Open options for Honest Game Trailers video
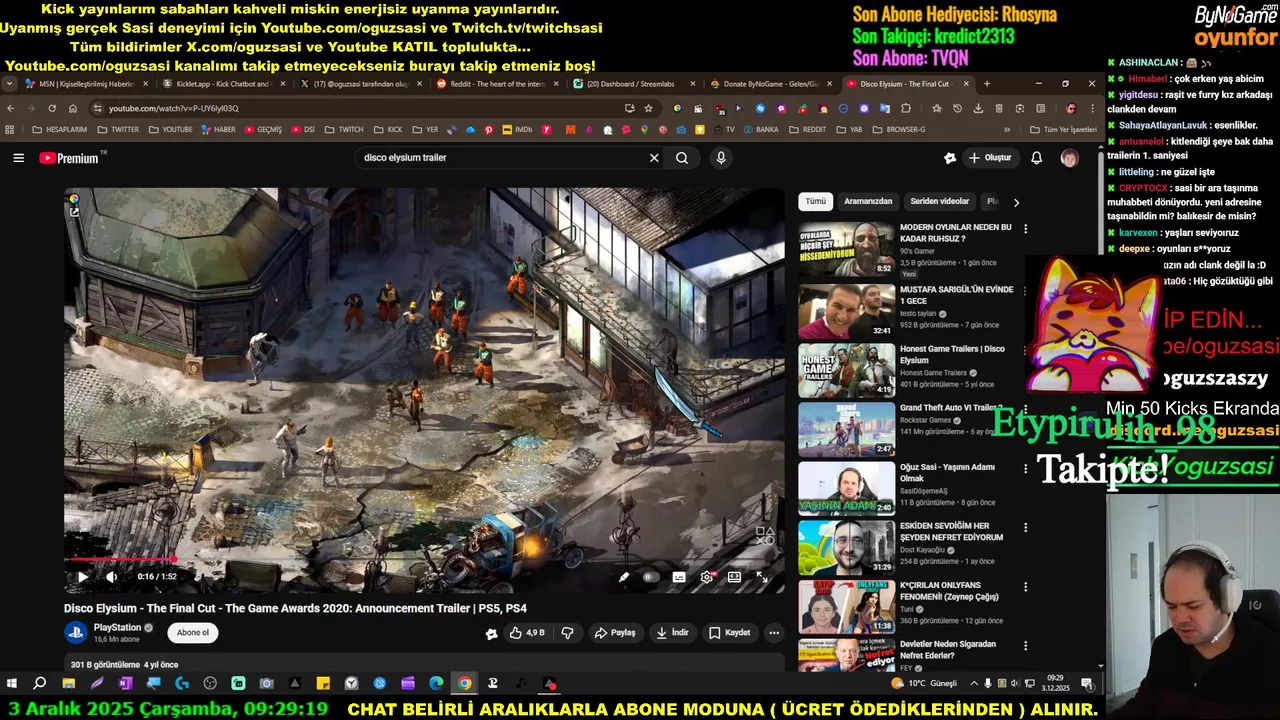 pos(1025,350)
